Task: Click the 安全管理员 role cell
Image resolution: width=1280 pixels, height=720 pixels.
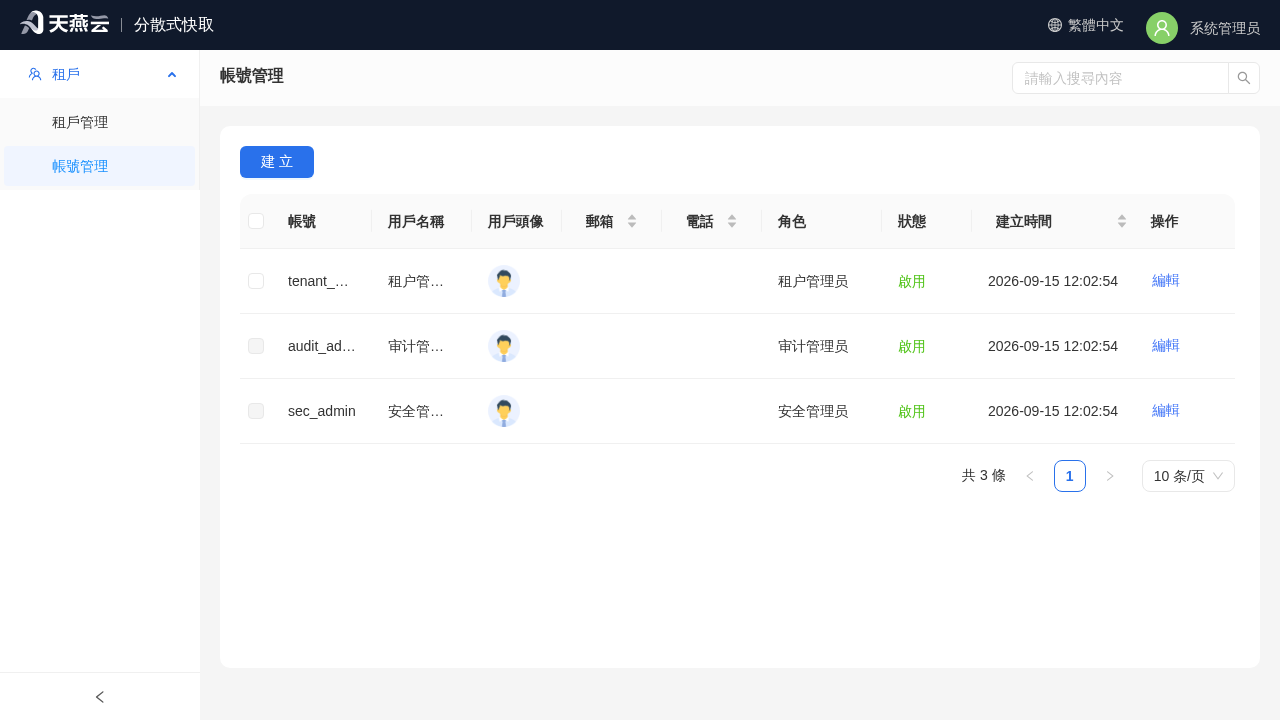Action: click(813, 411)
